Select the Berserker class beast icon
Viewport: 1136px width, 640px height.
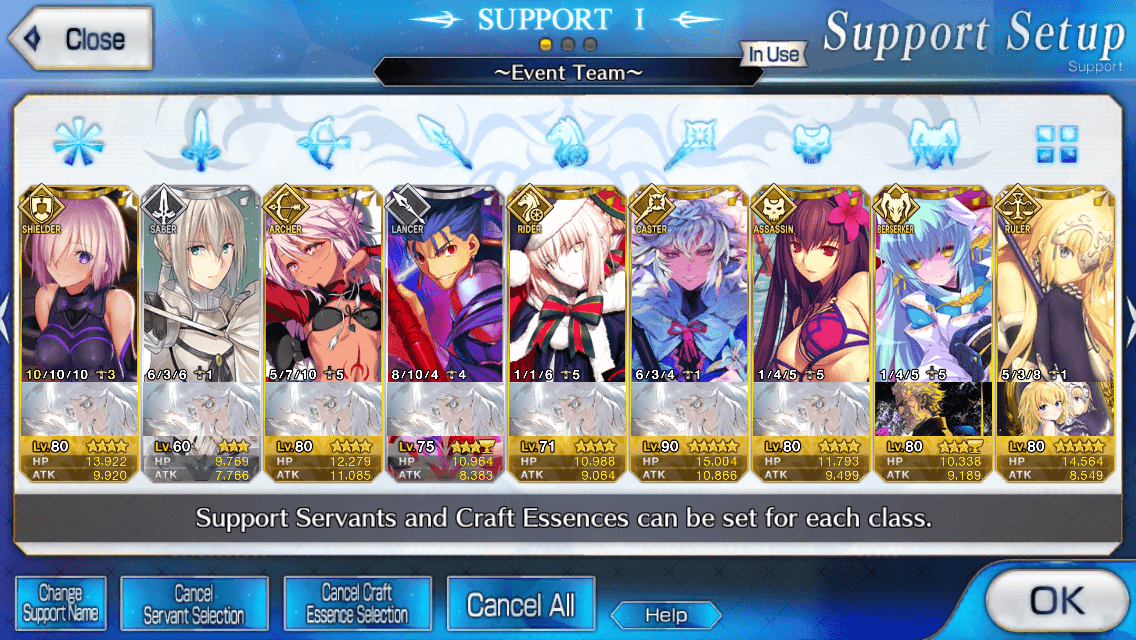click(933, 143)
